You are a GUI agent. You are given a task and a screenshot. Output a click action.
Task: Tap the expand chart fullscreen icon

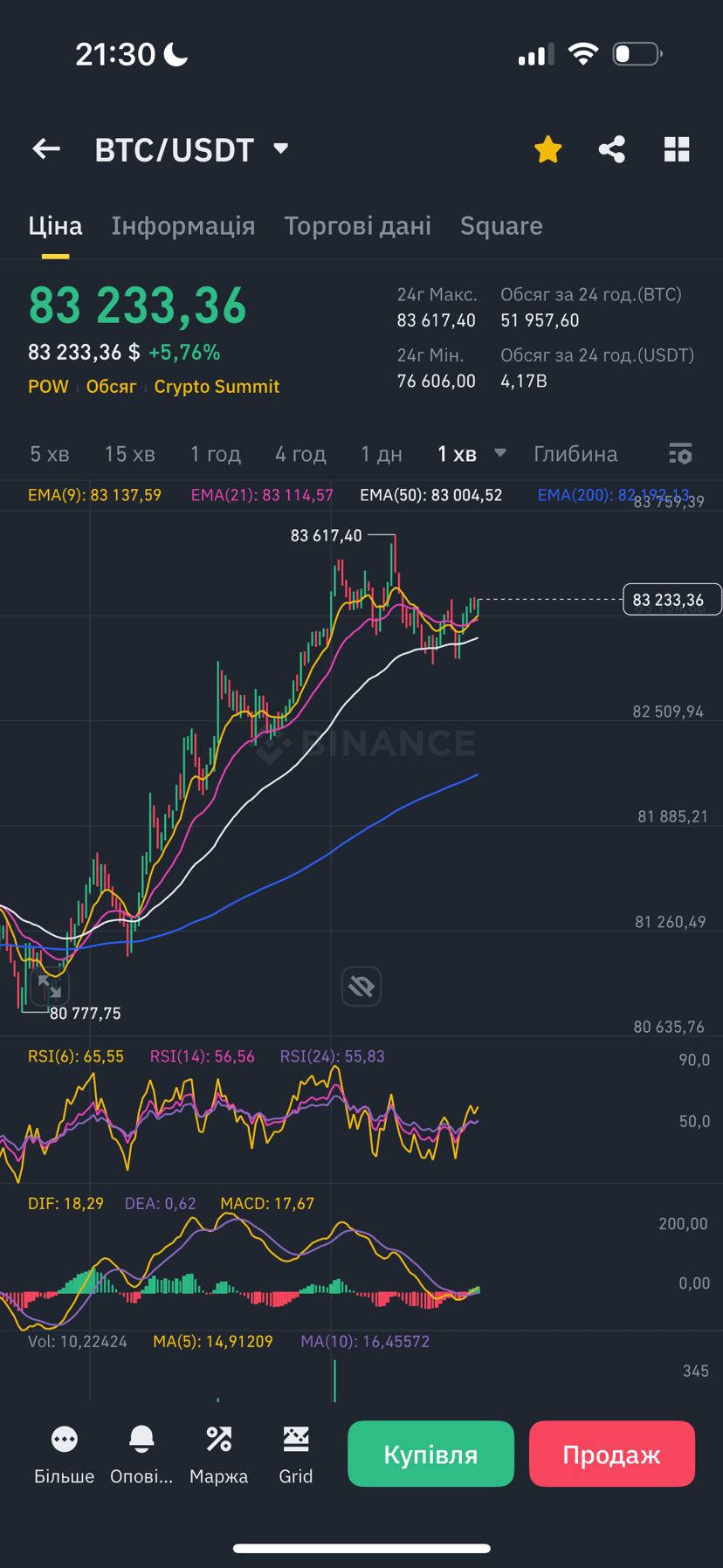50,987
